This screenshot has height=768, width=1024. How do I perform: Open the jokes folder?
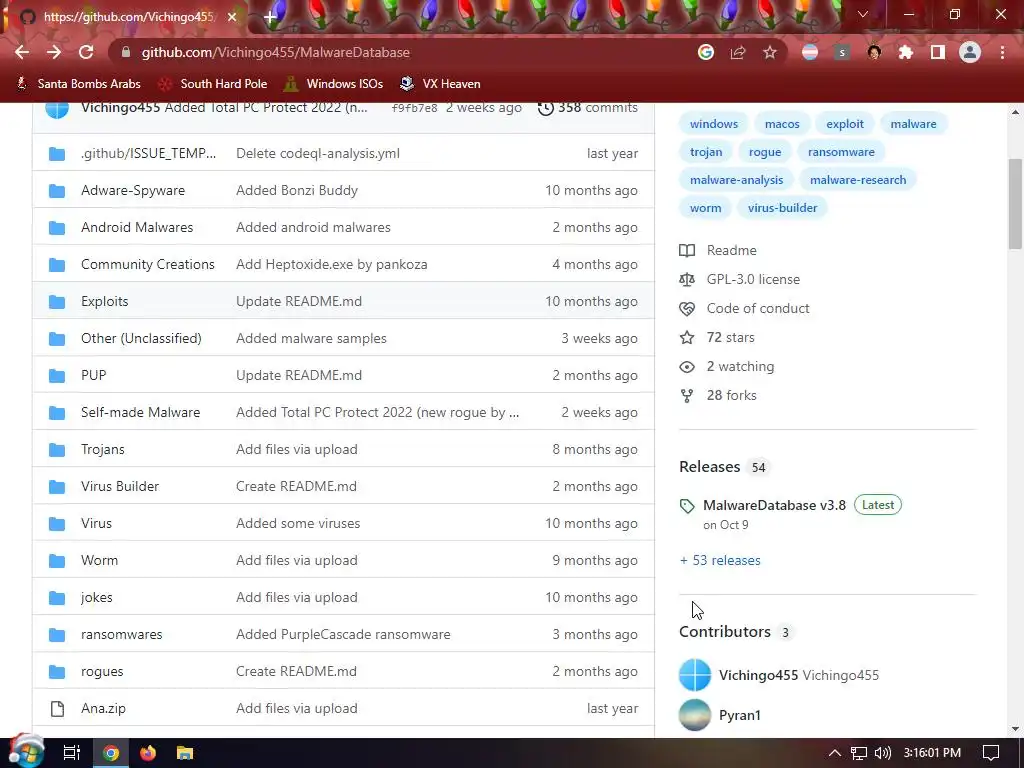[x=97, y=598]
